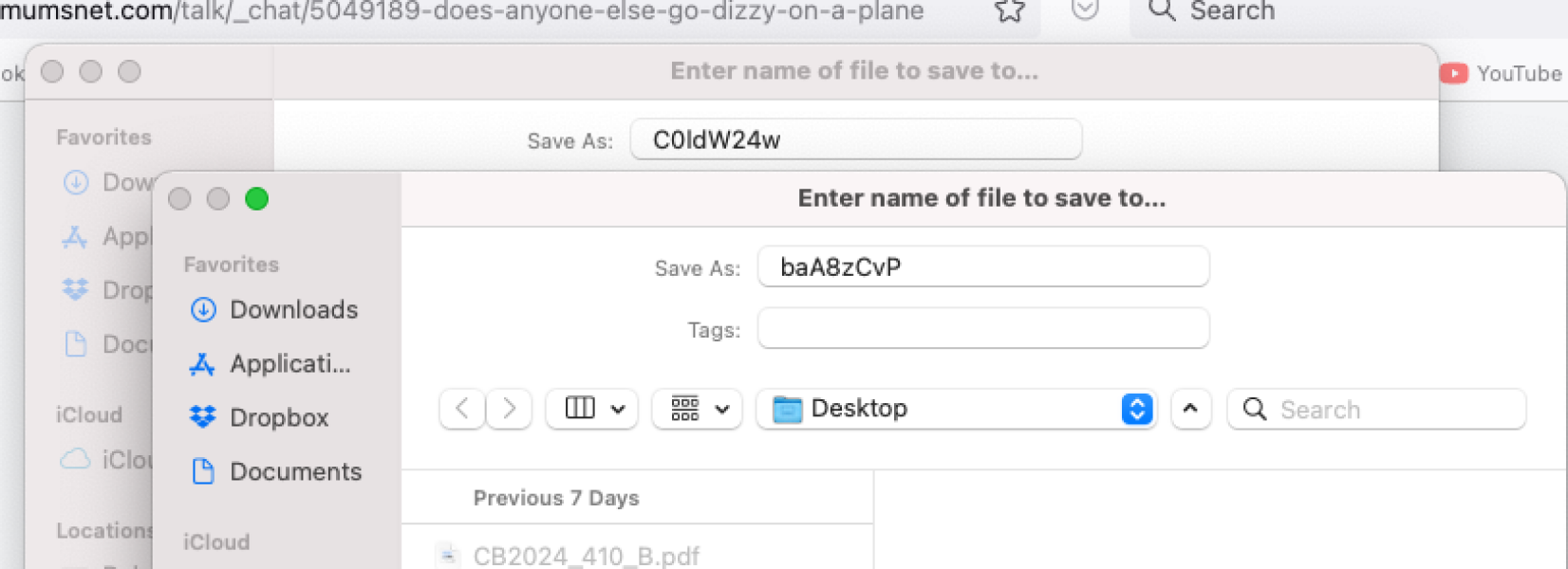Viewport: 1568px width, 569px height.
Task: Select Documents in the Favorites sidebar
Action: 295,472
